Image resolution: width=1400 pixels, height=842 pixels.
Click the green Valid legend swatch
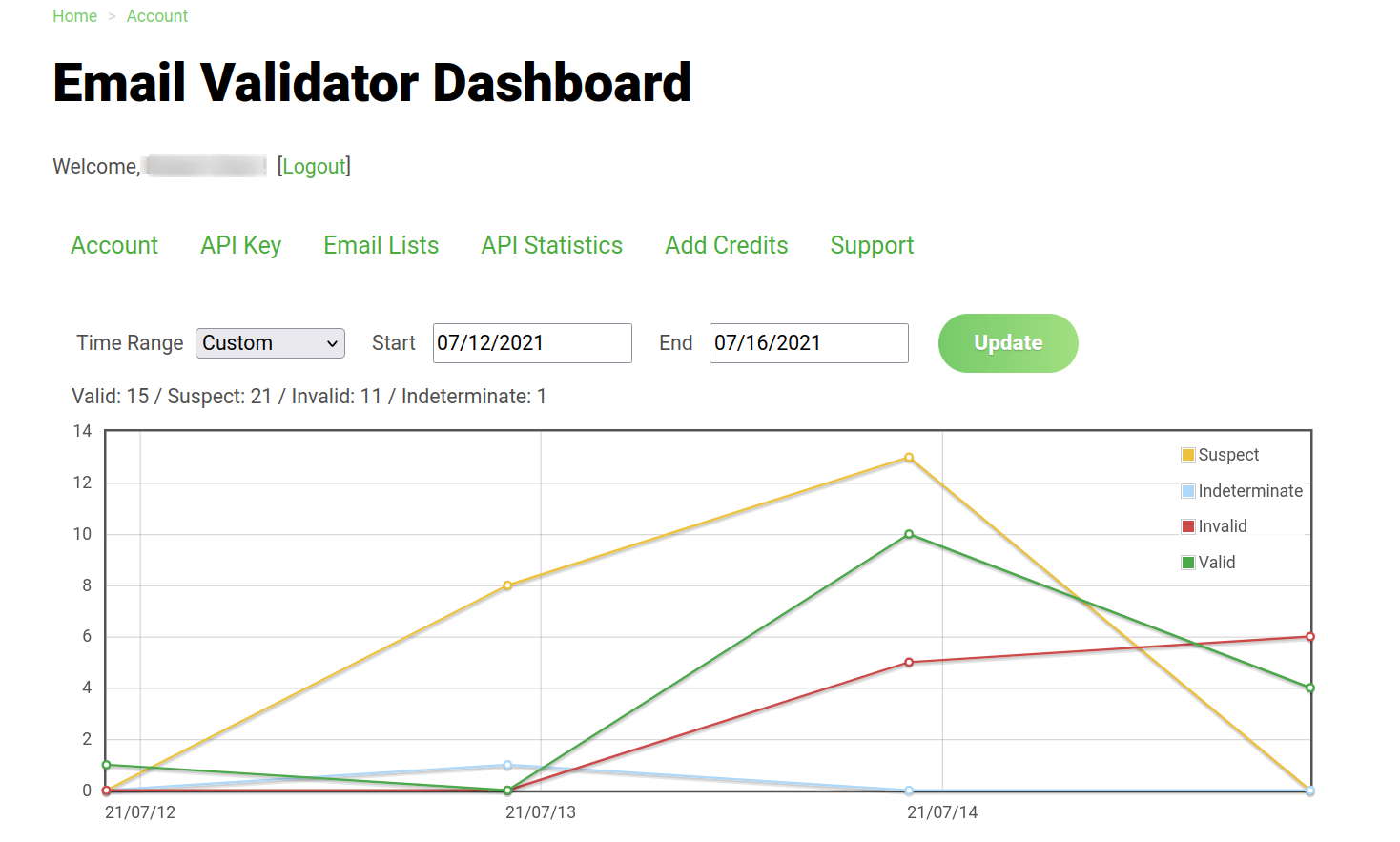tap(1189, 563)
